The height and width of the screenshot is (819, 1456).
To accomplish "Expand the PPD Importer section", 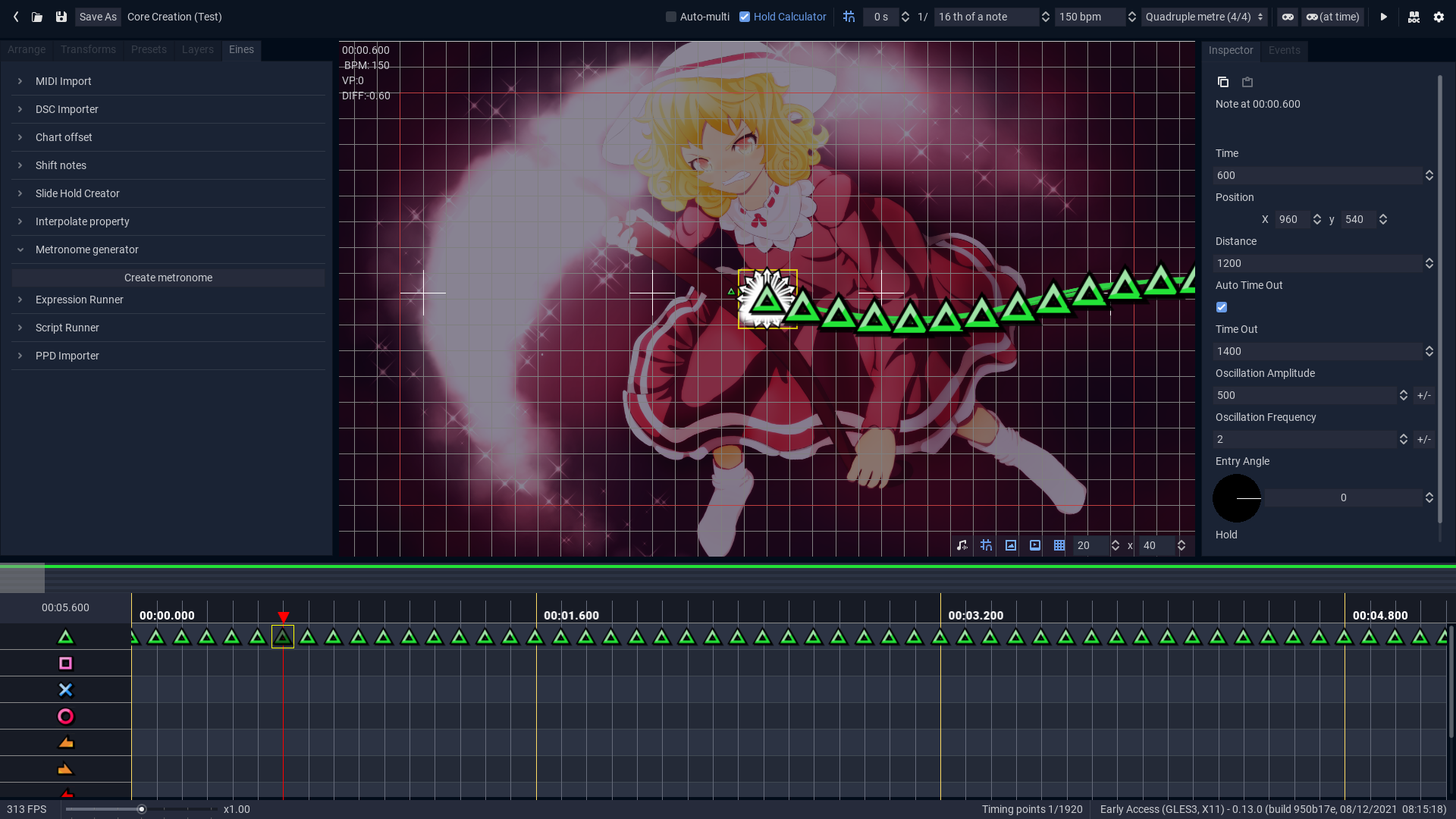I will pos(168,356).
